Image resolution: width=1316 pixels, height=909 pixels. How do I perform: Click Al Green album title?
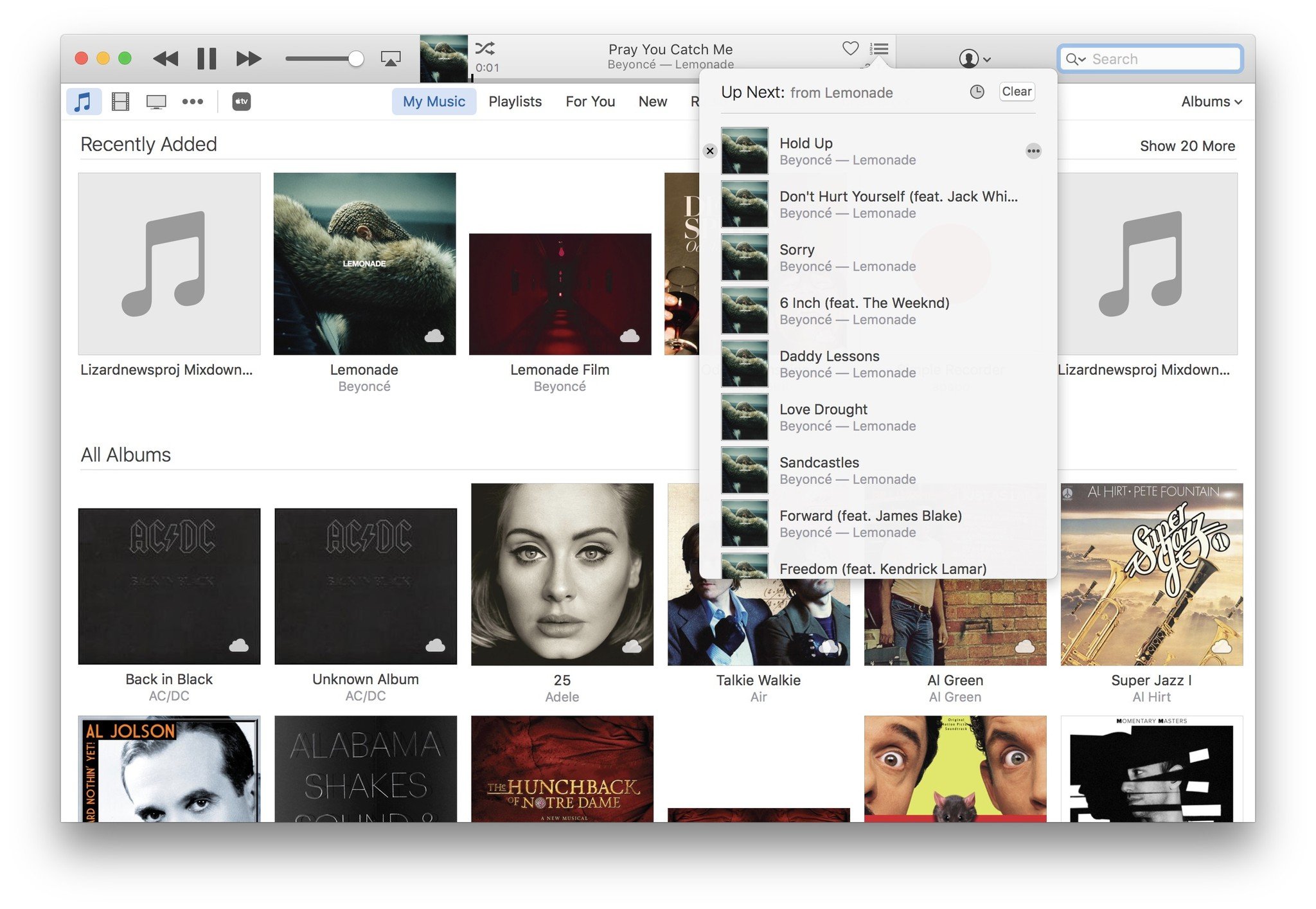click(x=955, y=680)
